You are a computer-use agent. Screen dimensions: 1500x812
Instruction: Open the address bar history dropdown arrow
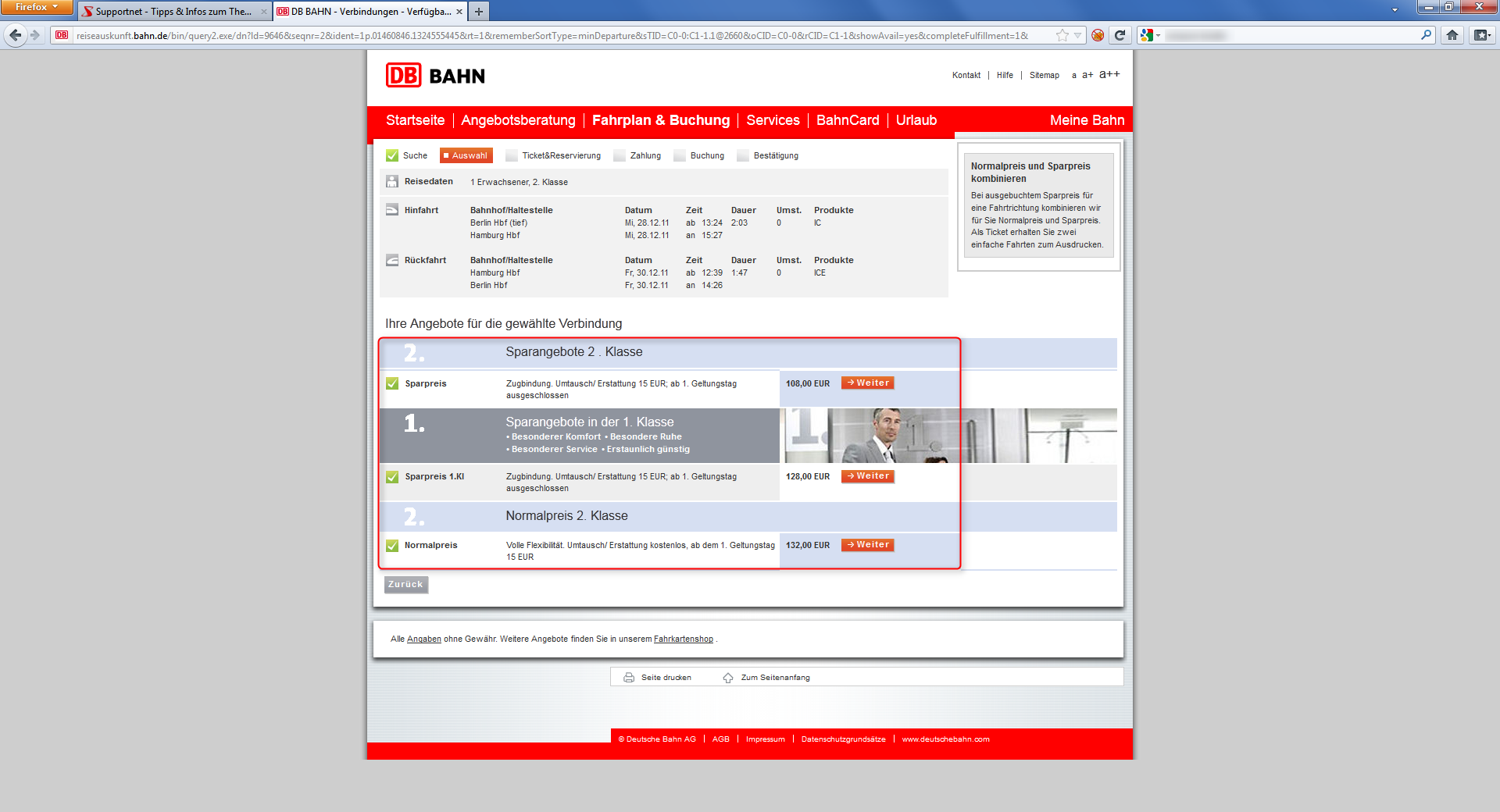pyautogui.click(x=1078, y=35)
